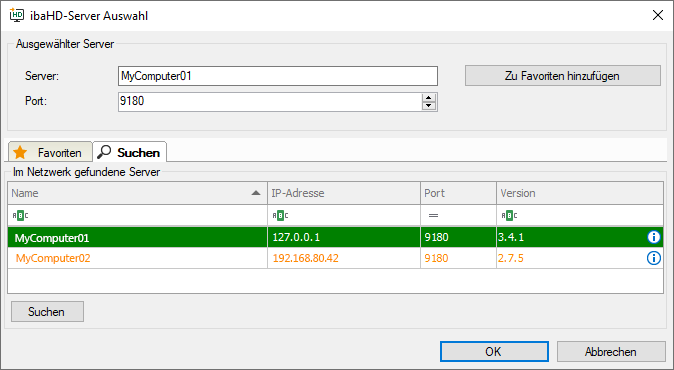The image size is (674, 370).
Task: Click IP address 192.168.80.42 cell
Action: pos(344,258)
